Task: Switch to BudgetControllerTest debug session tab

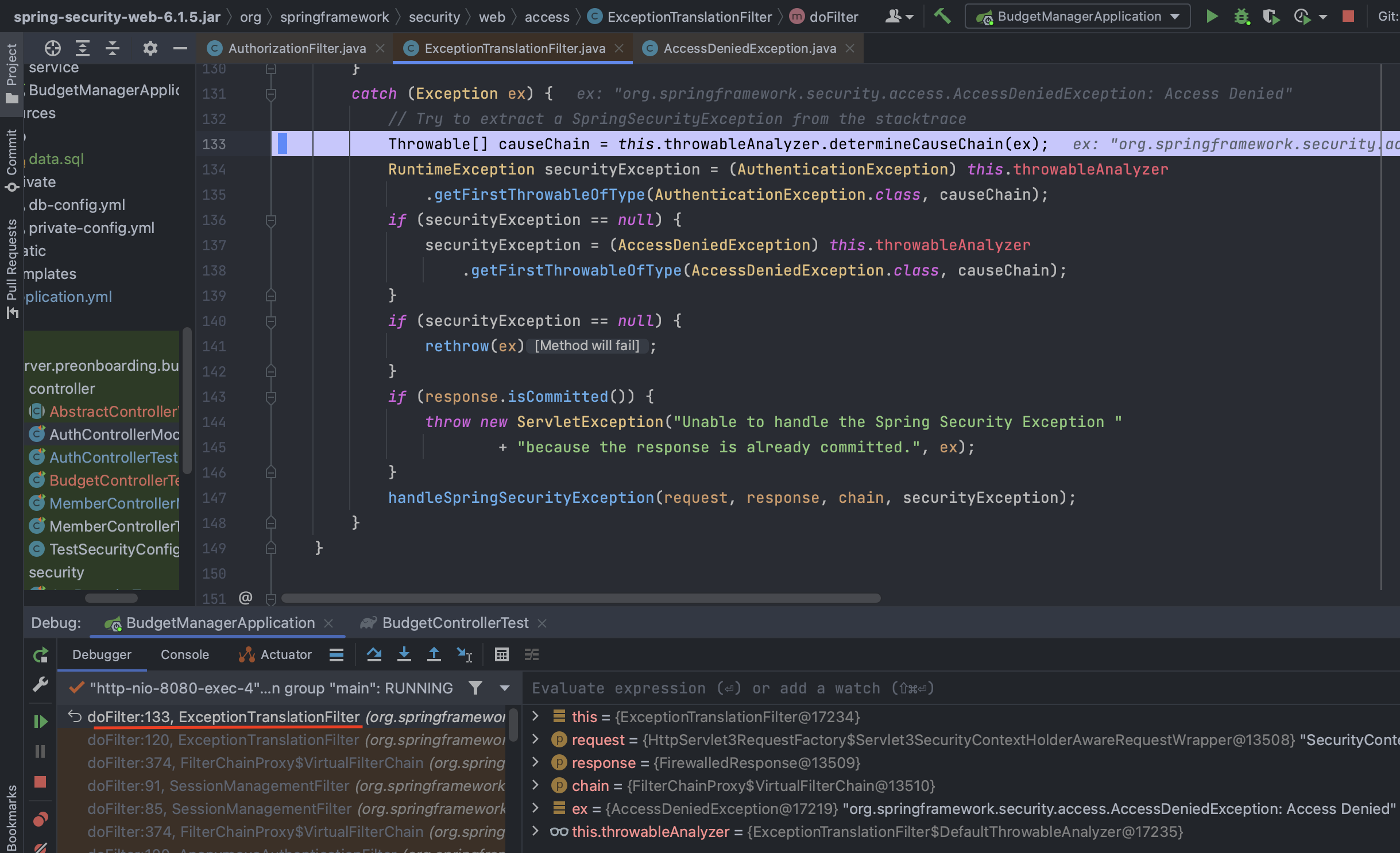Action: pos(455,623)
